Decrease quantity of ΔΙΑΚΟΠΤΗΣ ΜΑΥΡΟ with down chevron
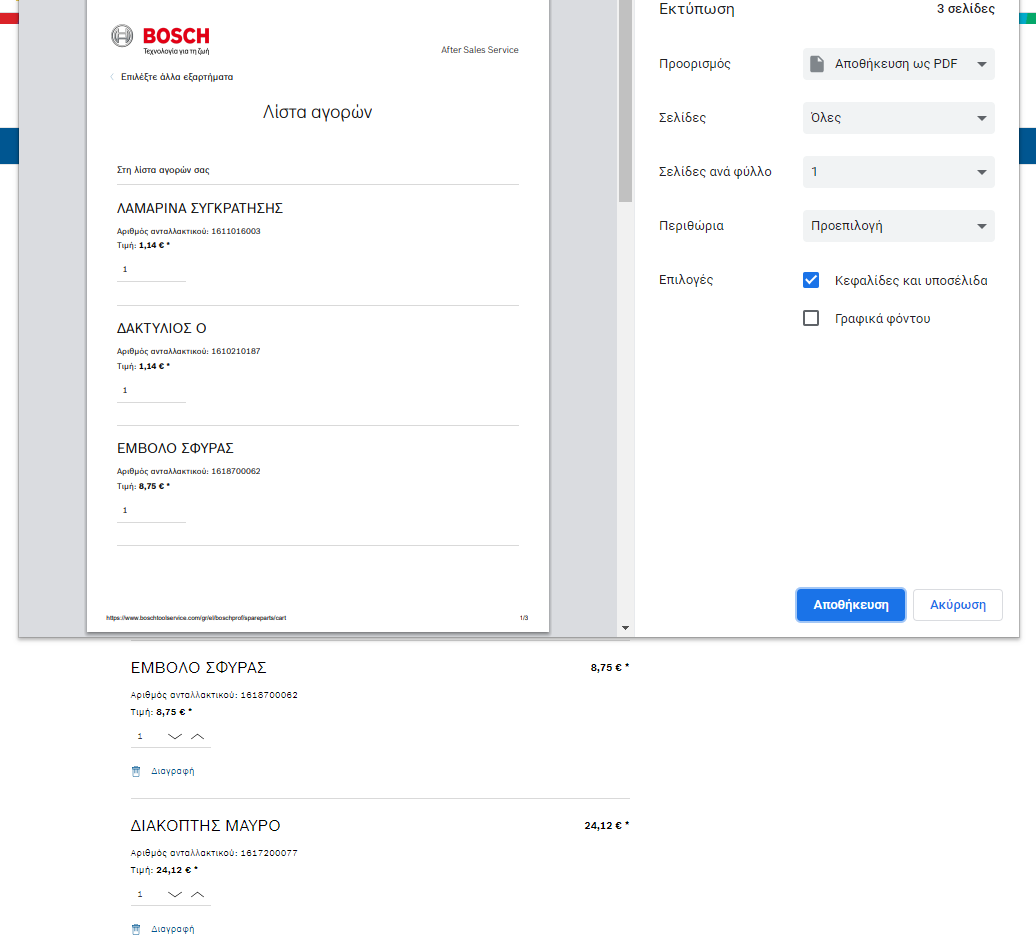The image size is (1036, 951). point(175,894)
